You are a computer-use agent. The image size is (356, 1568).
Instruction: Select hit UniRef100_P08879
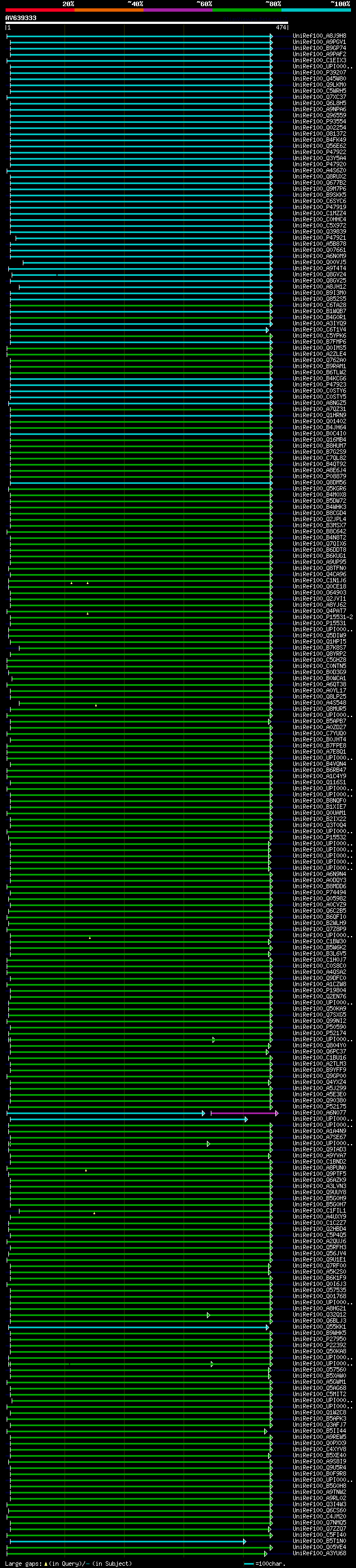click(319, 477)
